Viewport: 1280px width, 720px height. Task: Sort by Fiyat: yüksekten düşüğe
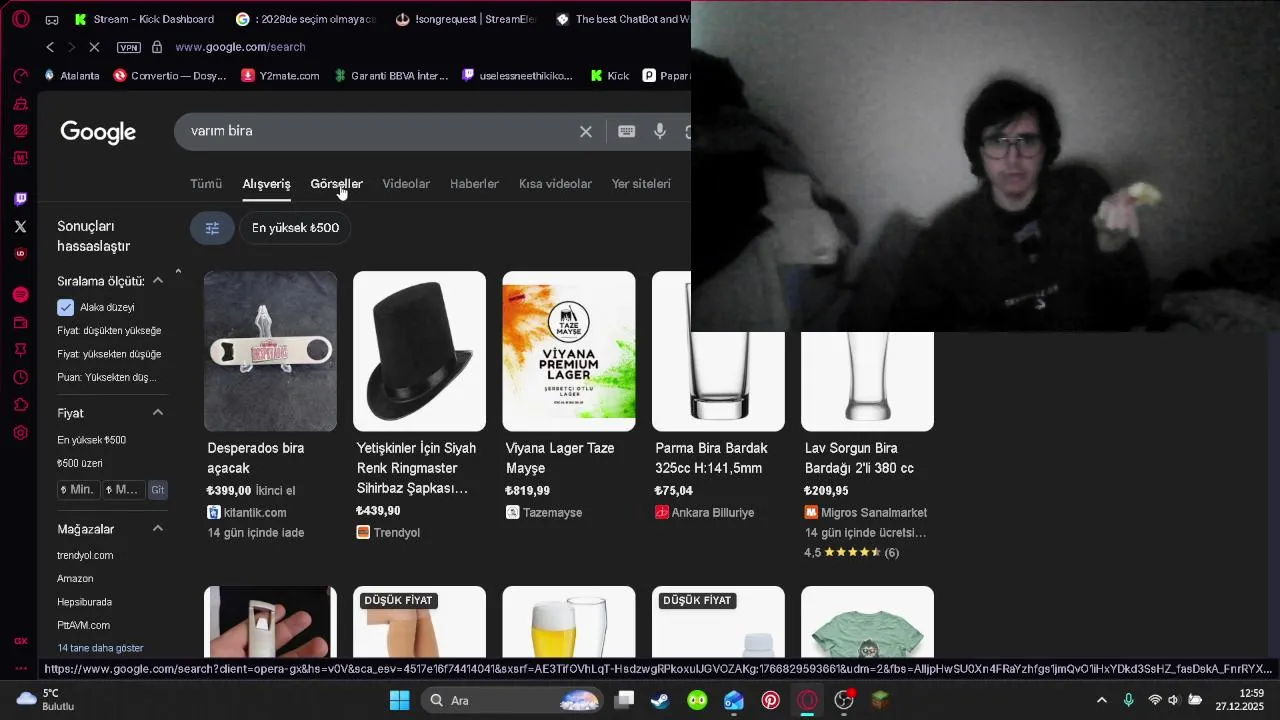click(109, 354)
